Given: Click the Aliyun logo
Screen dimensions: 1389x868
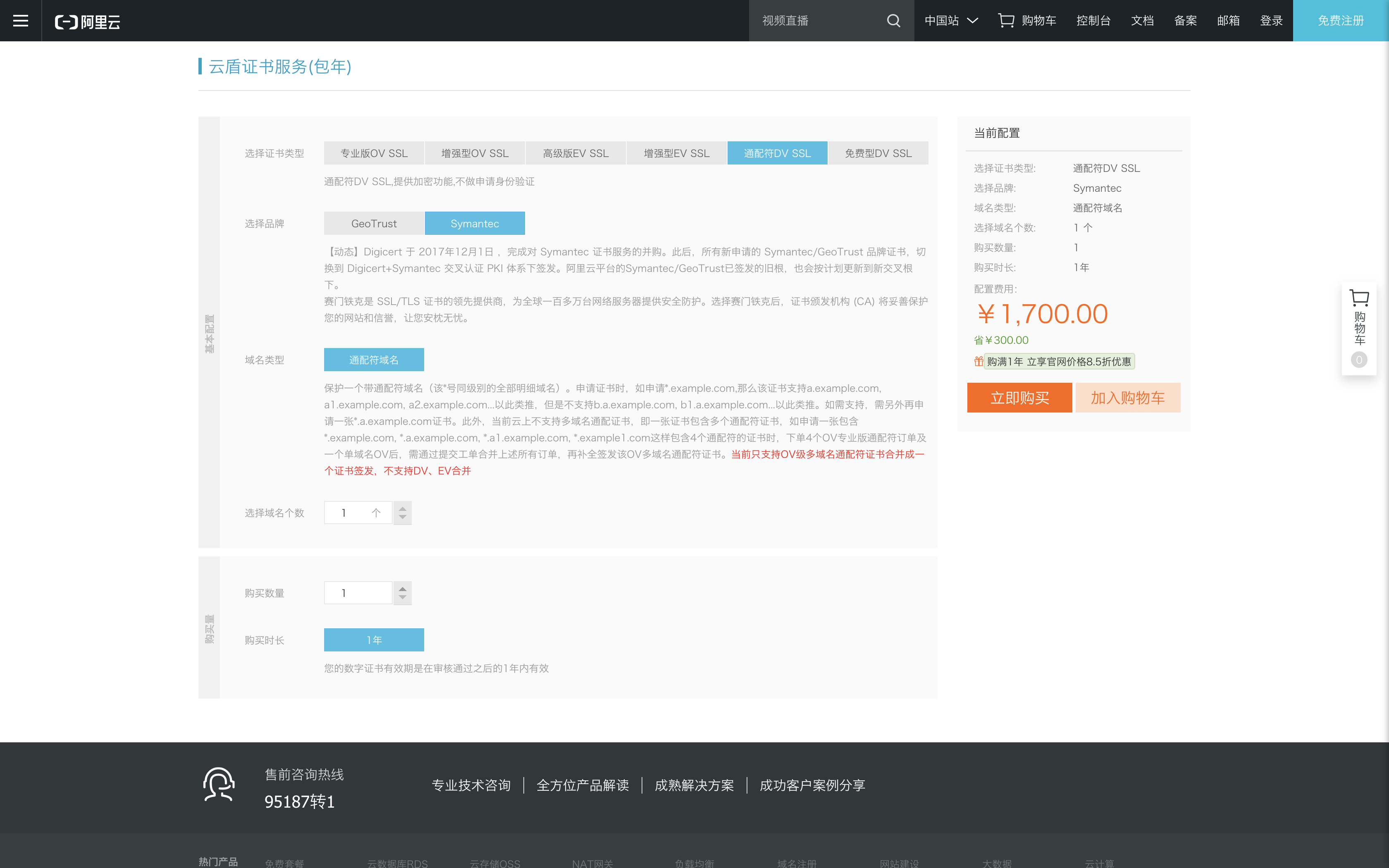Looking at the screenshot, I should click(87, 22).
